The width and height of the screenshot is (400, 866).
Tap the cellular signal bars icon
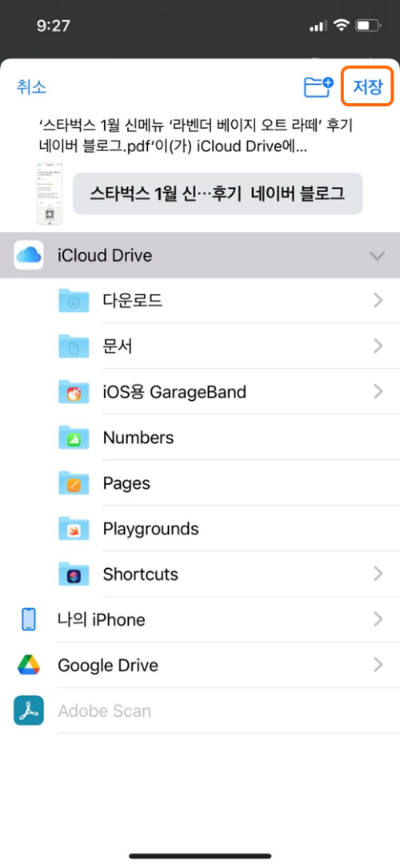[x=318, y=26]
